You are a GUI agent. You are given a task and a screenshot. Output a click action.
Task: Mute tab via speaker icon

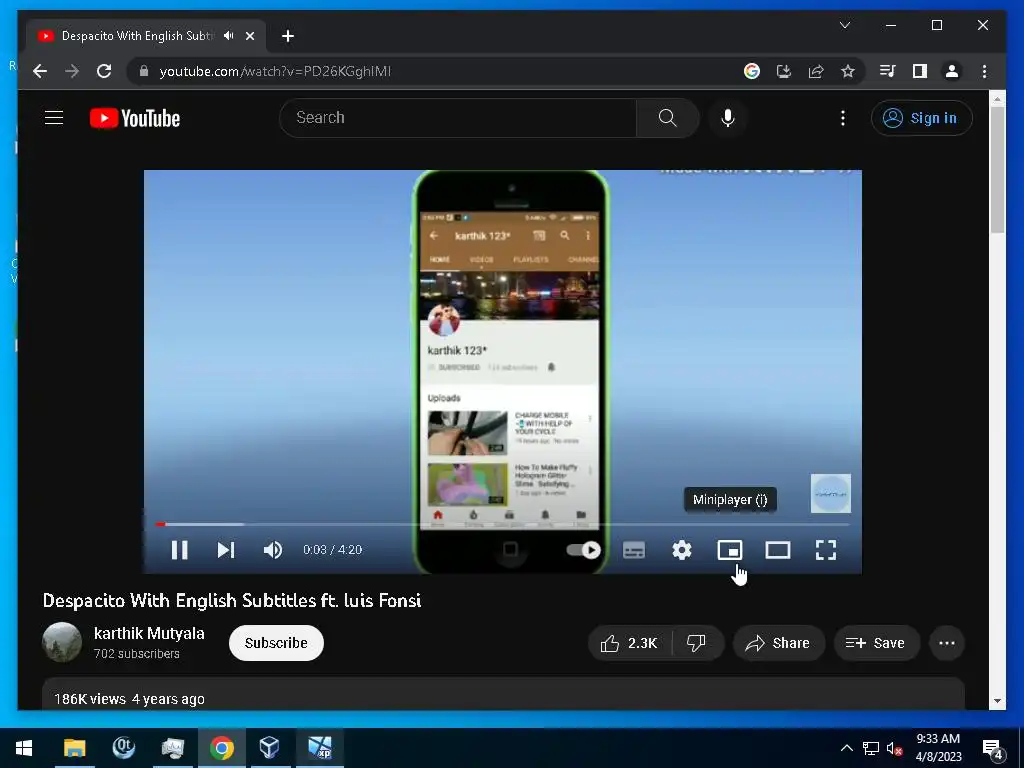click(229, 36)
